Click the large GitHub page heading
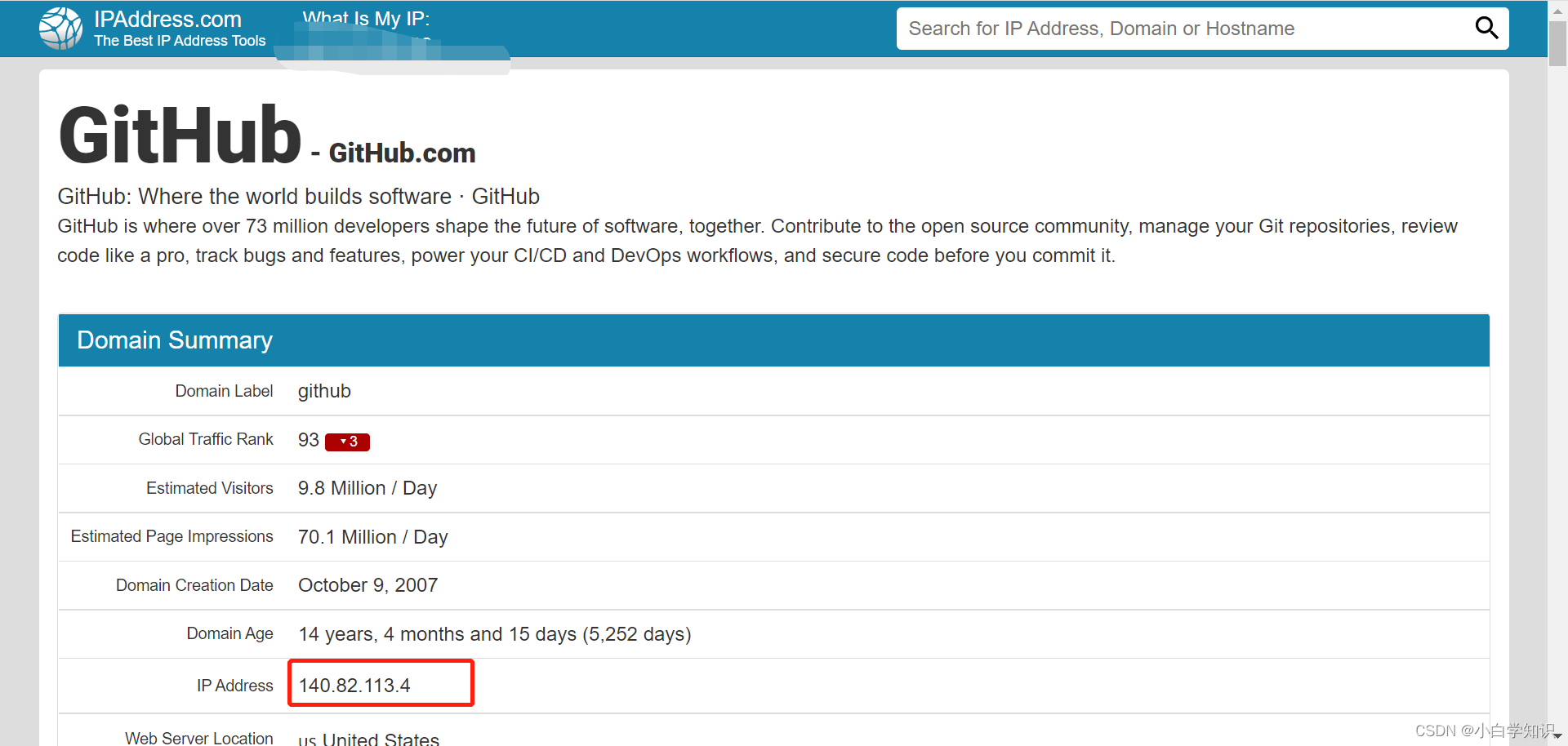The image size is (1568, 746). pyautogui.click(x=180, y=135)
